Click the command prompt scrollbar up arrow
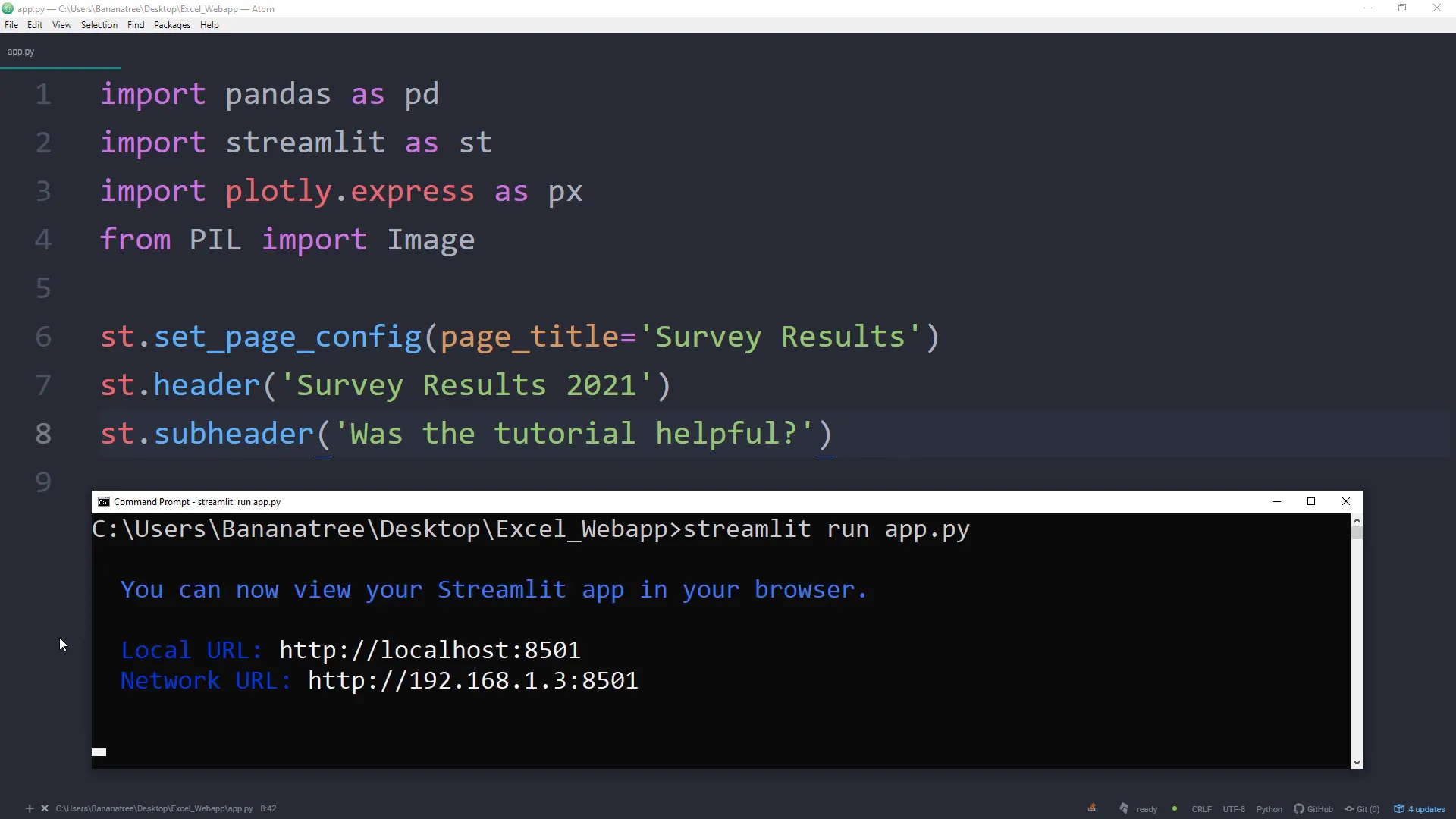 point(1357,520)
